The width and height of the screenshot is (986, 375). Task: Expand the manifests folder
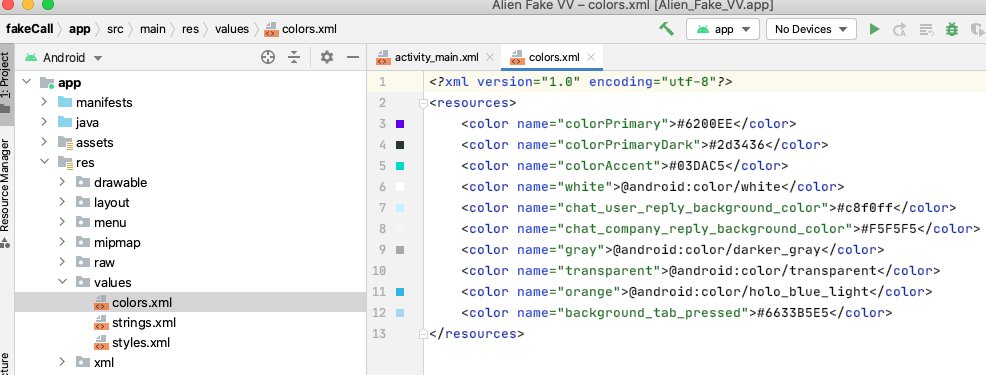(44, 103)
